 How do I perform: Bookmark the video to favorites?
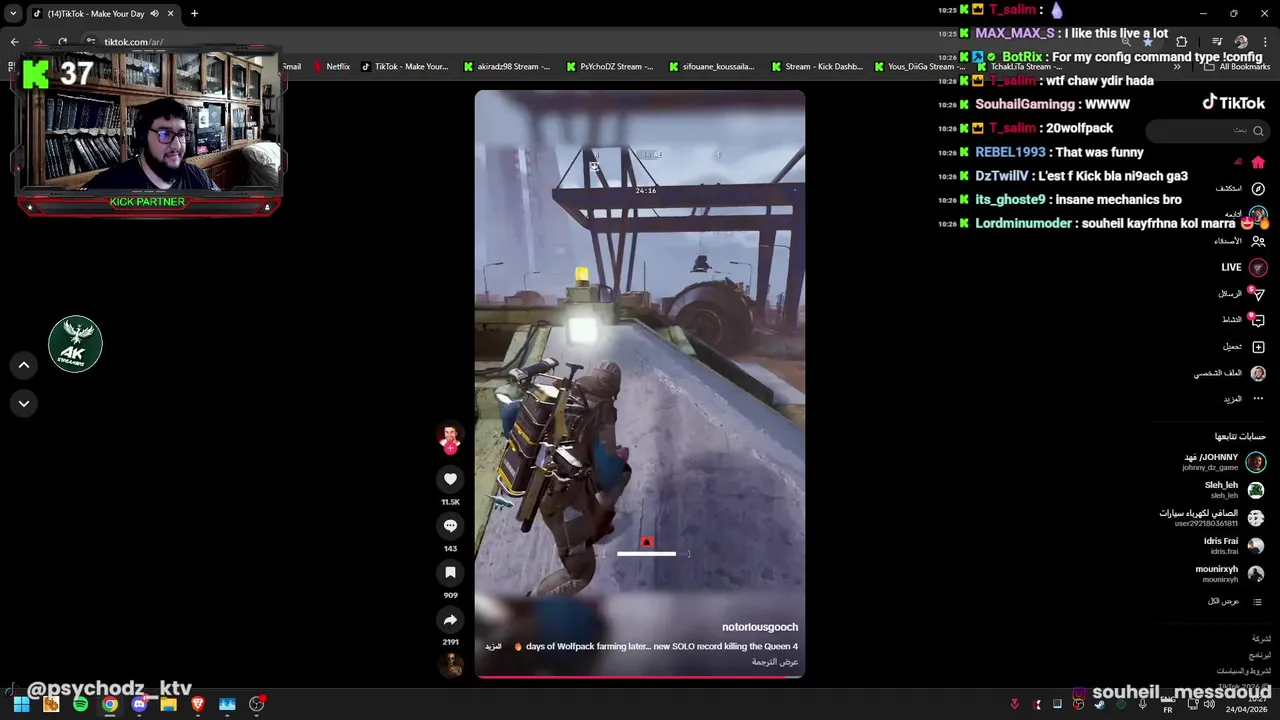[x=450, y=572]
